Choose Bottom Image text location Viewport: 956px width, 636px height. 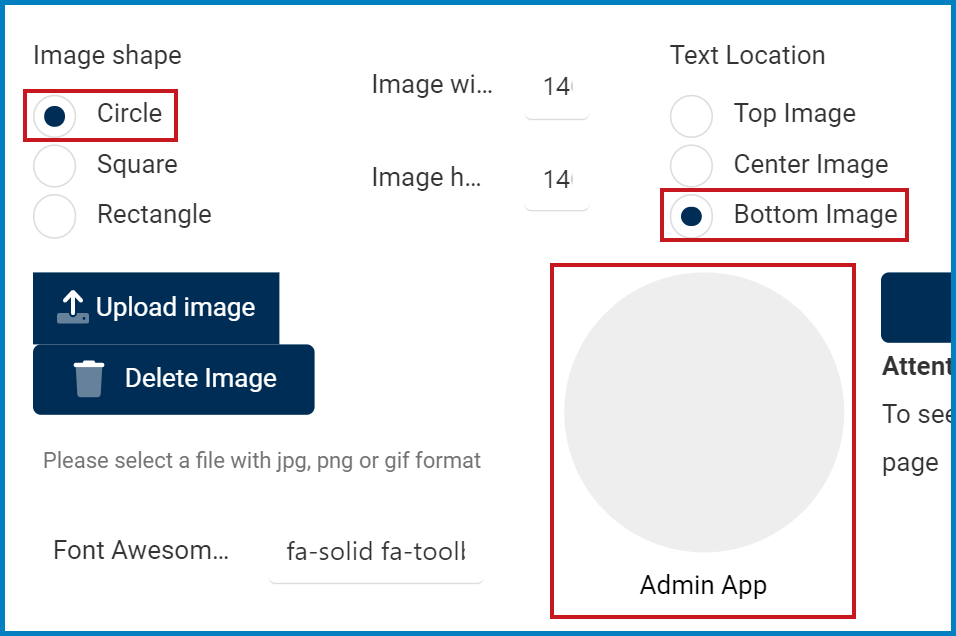691,215
